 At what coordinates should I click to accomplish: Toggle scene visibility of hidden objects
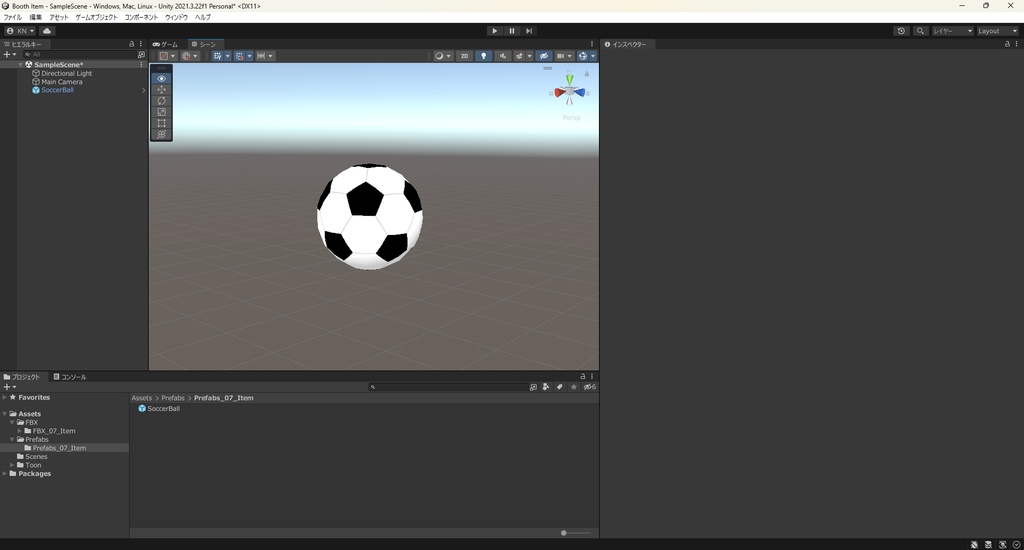tap(543, 56)
